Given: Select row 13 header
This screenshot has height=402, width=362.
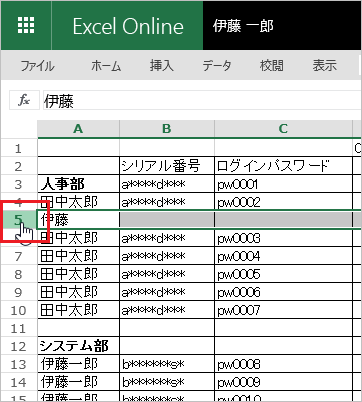Looking at the screenshot, I should coord(19,364).
